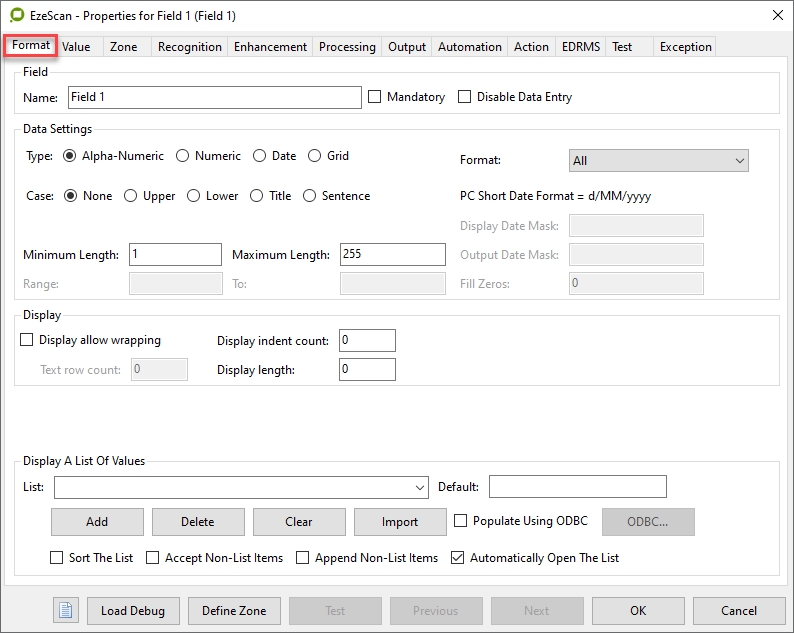Click the Load Debug button
794x633 pixels.
click(133, 610)
